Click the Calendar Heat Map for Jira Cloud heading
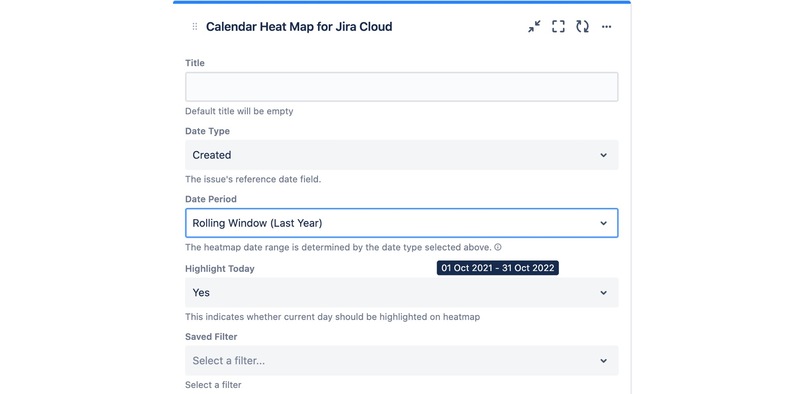 click(299, 27)
